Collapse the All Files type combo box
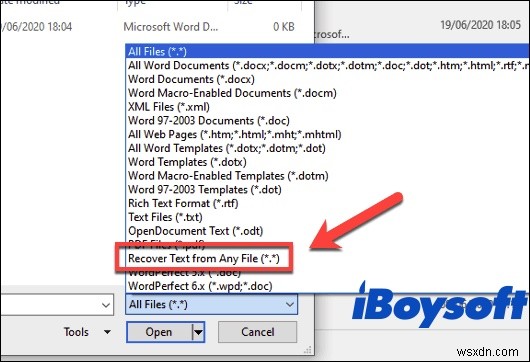 click(212, 305)
